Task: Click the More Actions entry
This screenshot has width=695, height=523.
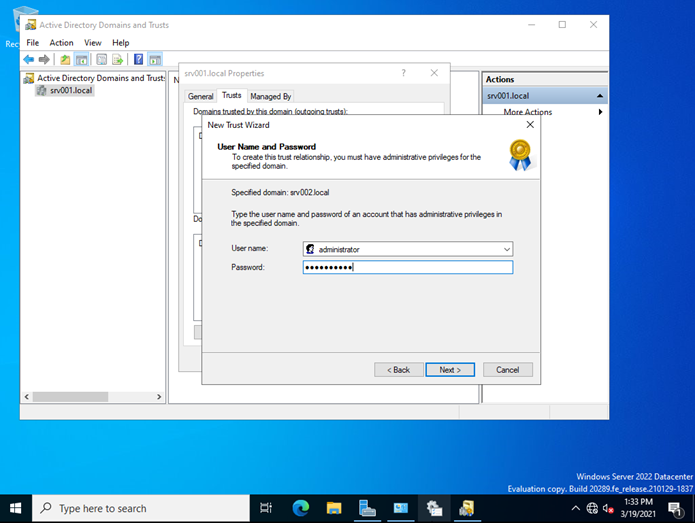Action: coord(527,112)
